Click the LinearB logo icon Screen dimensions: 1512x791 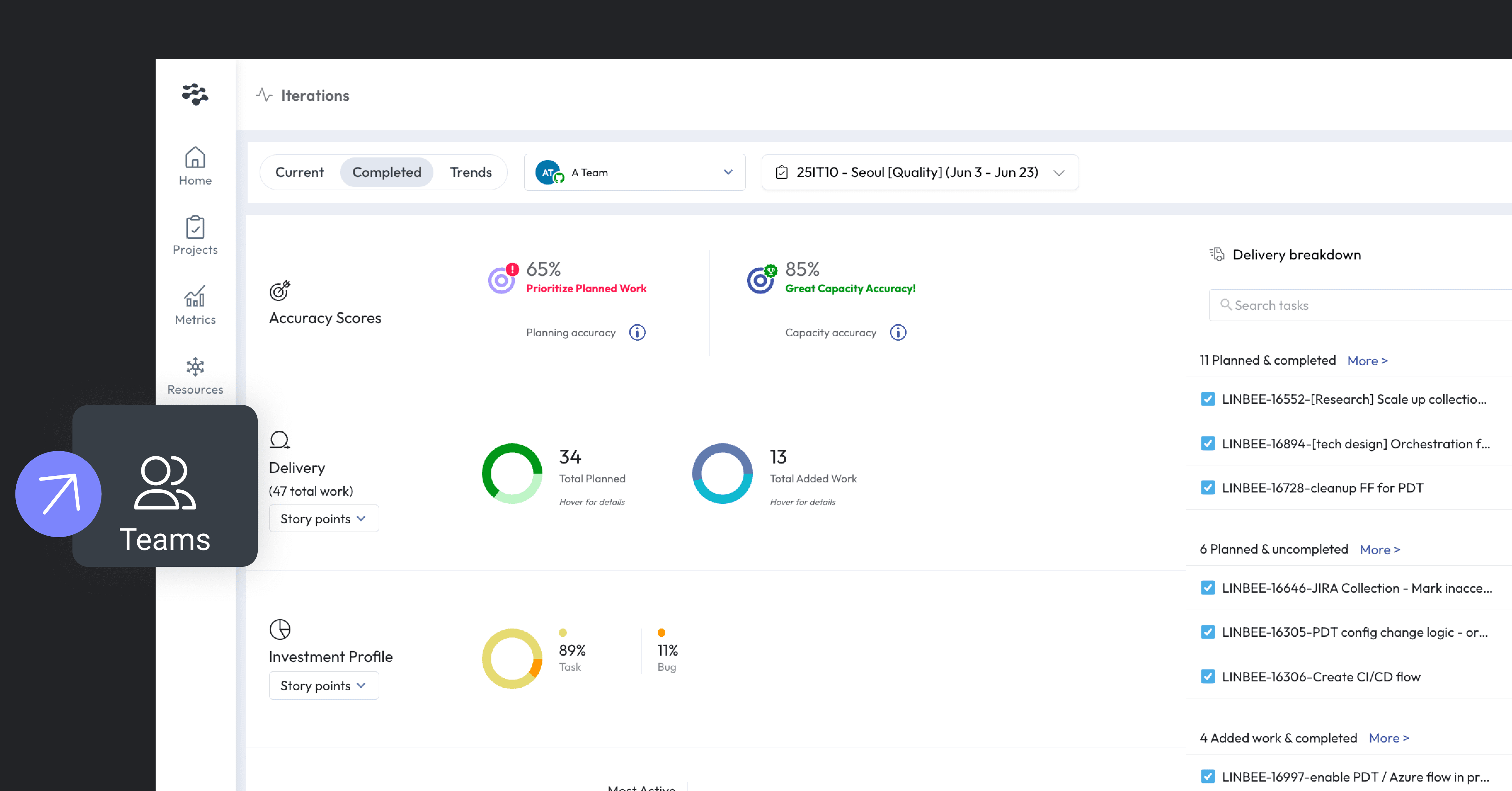pyautogui.click(x=195, y=94)
